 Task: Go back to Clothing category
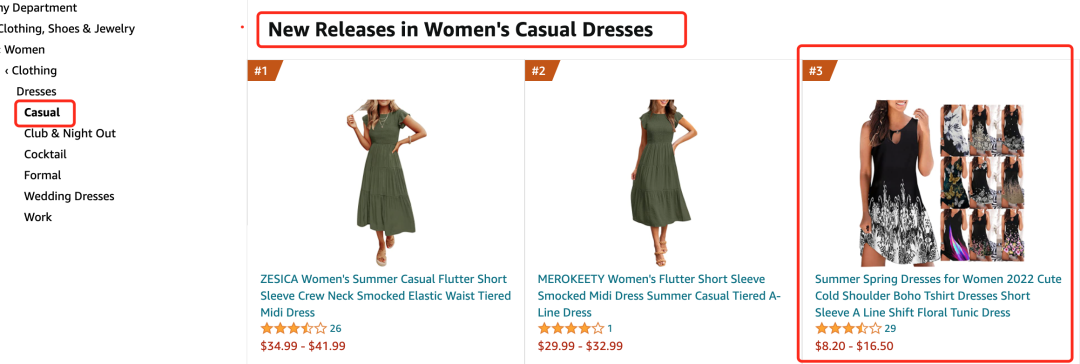(30, 70)
